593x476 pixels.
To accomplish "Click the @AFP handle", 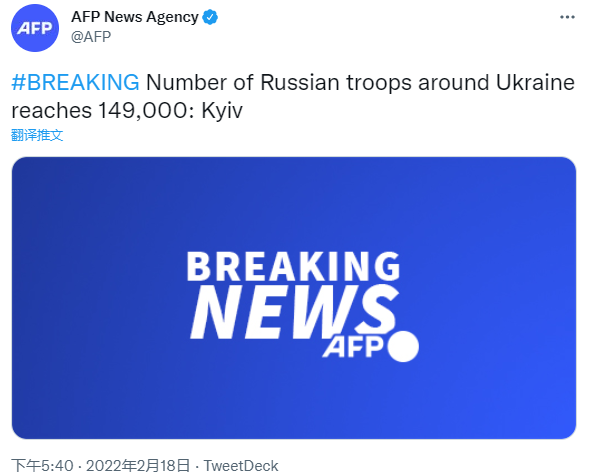I will [x=91, y=37].
